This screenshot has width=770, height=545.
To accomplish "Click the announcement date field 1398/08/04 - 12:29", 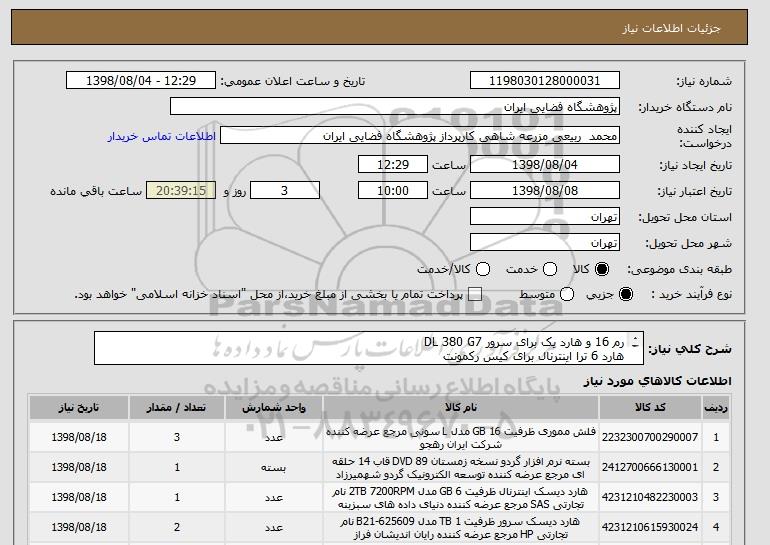I will coord(141,81).
